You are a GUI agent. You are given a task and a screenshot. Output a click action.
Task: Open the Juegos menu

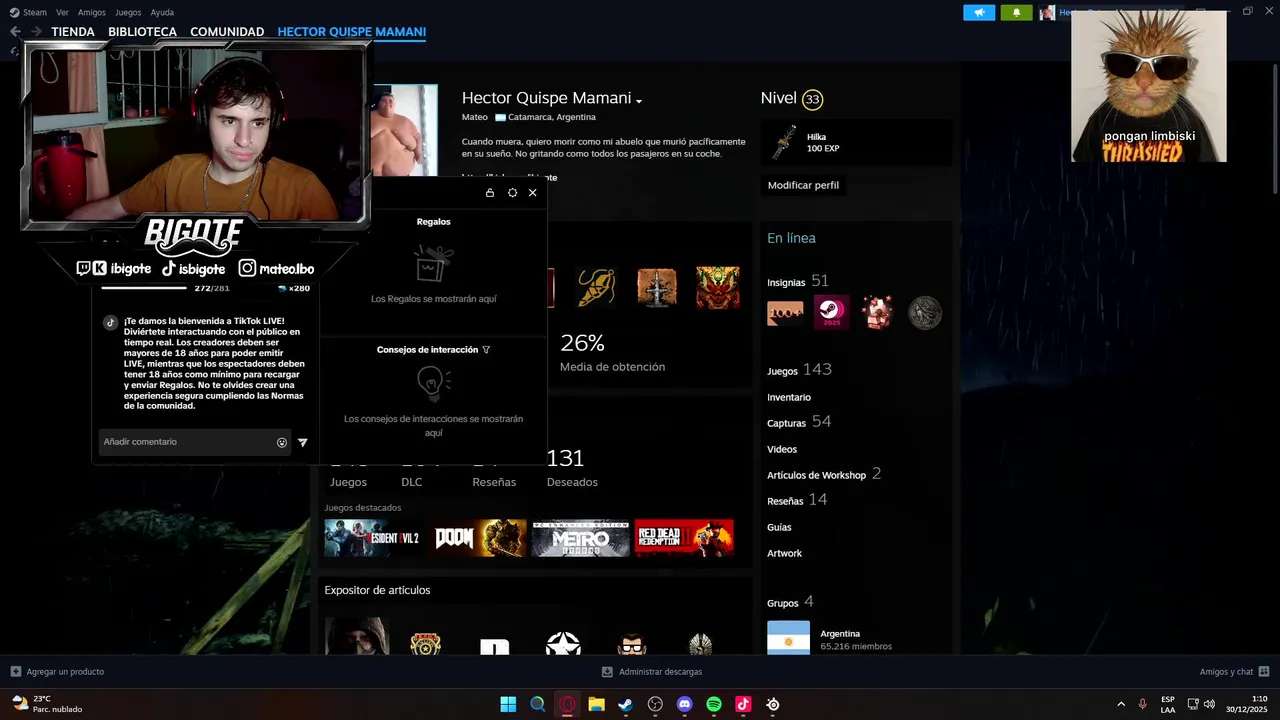(128, 12)
